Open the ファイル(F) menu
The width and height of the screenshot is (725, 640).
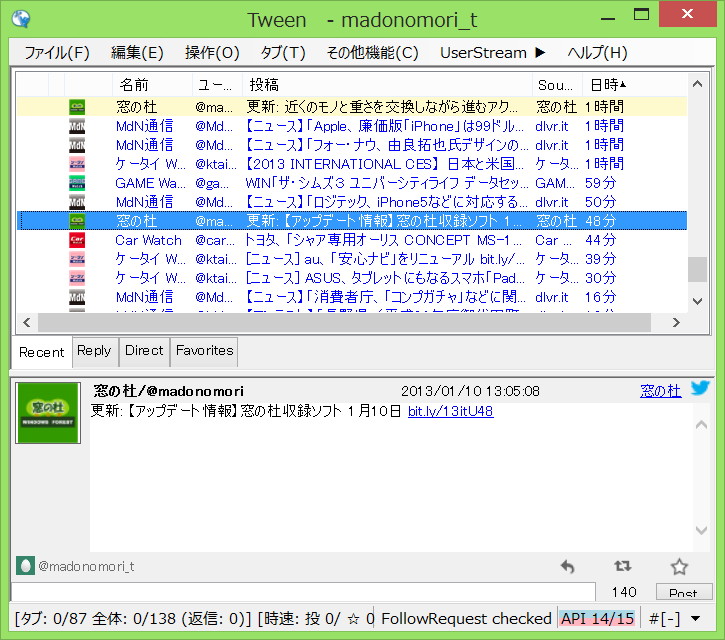point(56,53)
